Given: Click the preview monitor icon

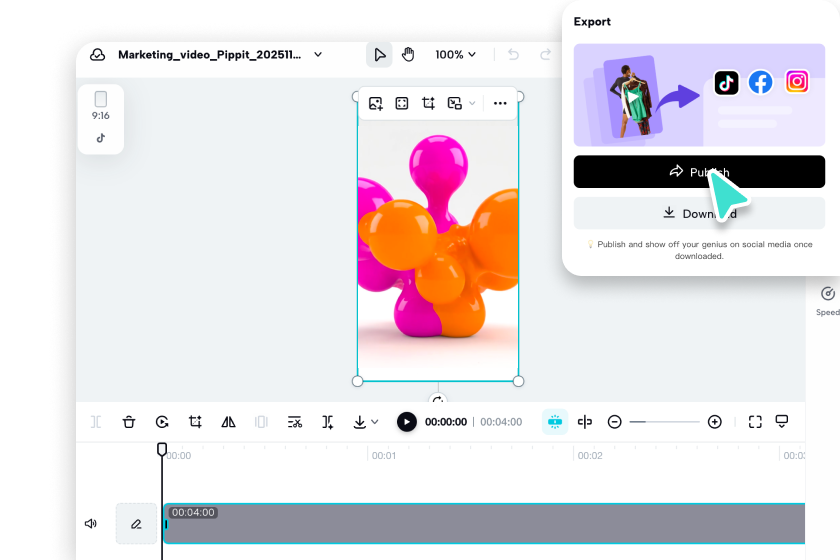Looking at the screenshot, I should point(782,422).
